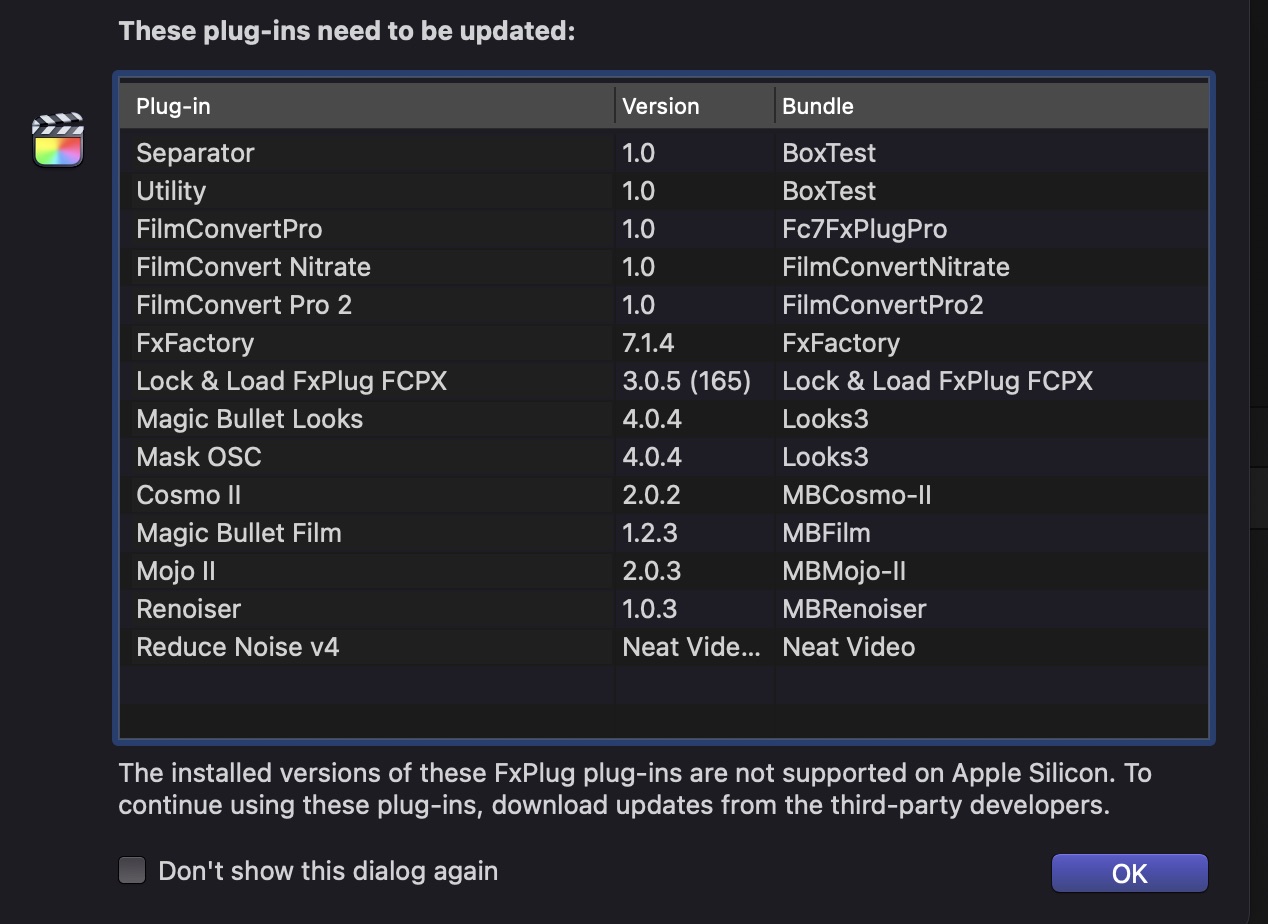Select the FxFactory plug-in row
This screenshot has width=1268, height=924.
(x=195, y=343)
